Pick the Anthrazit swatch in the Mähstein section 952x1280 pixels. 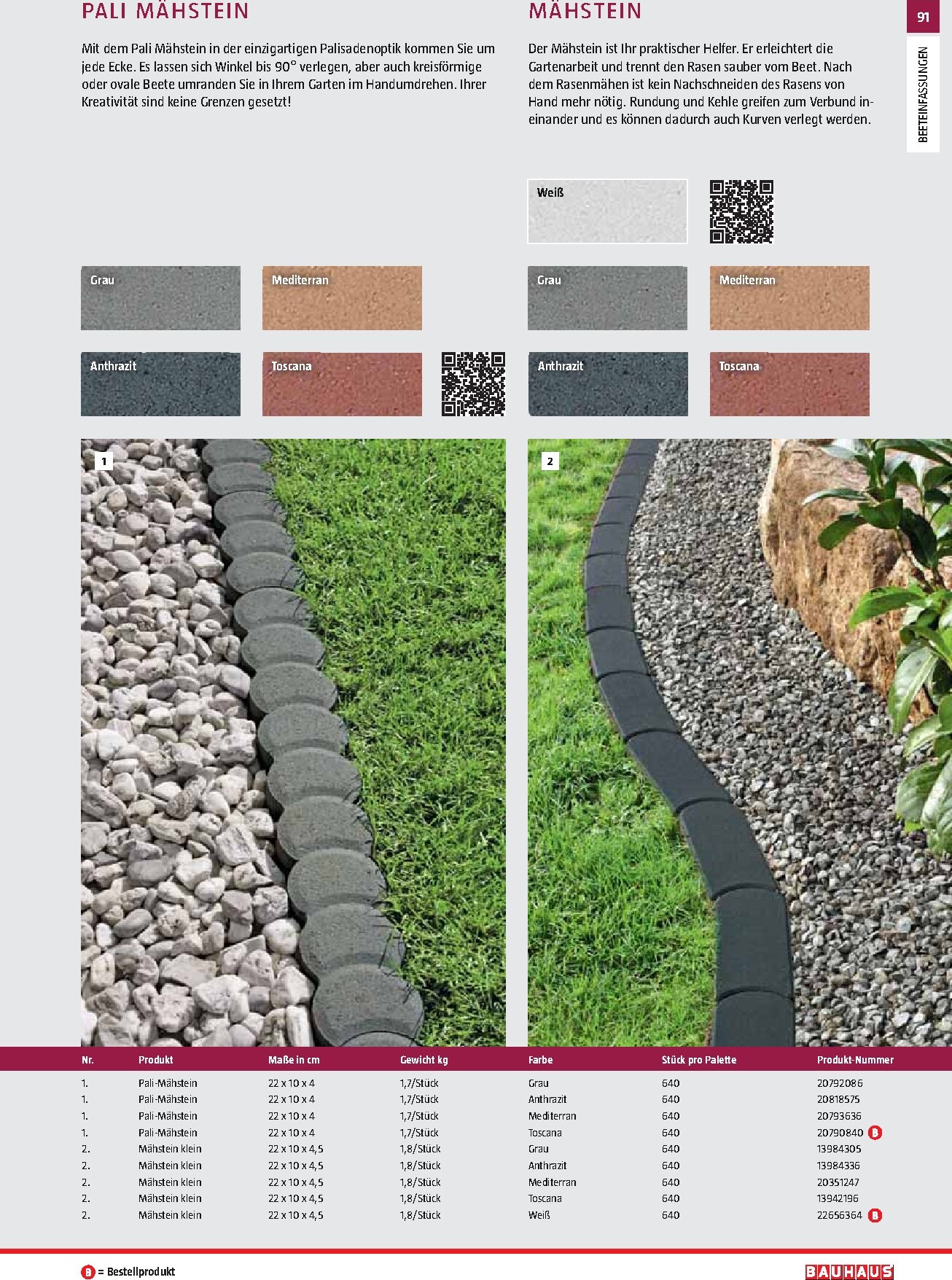tap(607, 384)
